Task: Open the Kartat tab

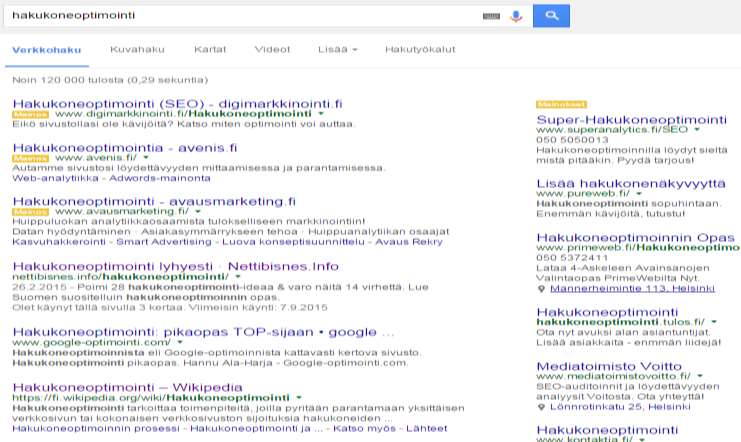Action: tap(210, 49)
